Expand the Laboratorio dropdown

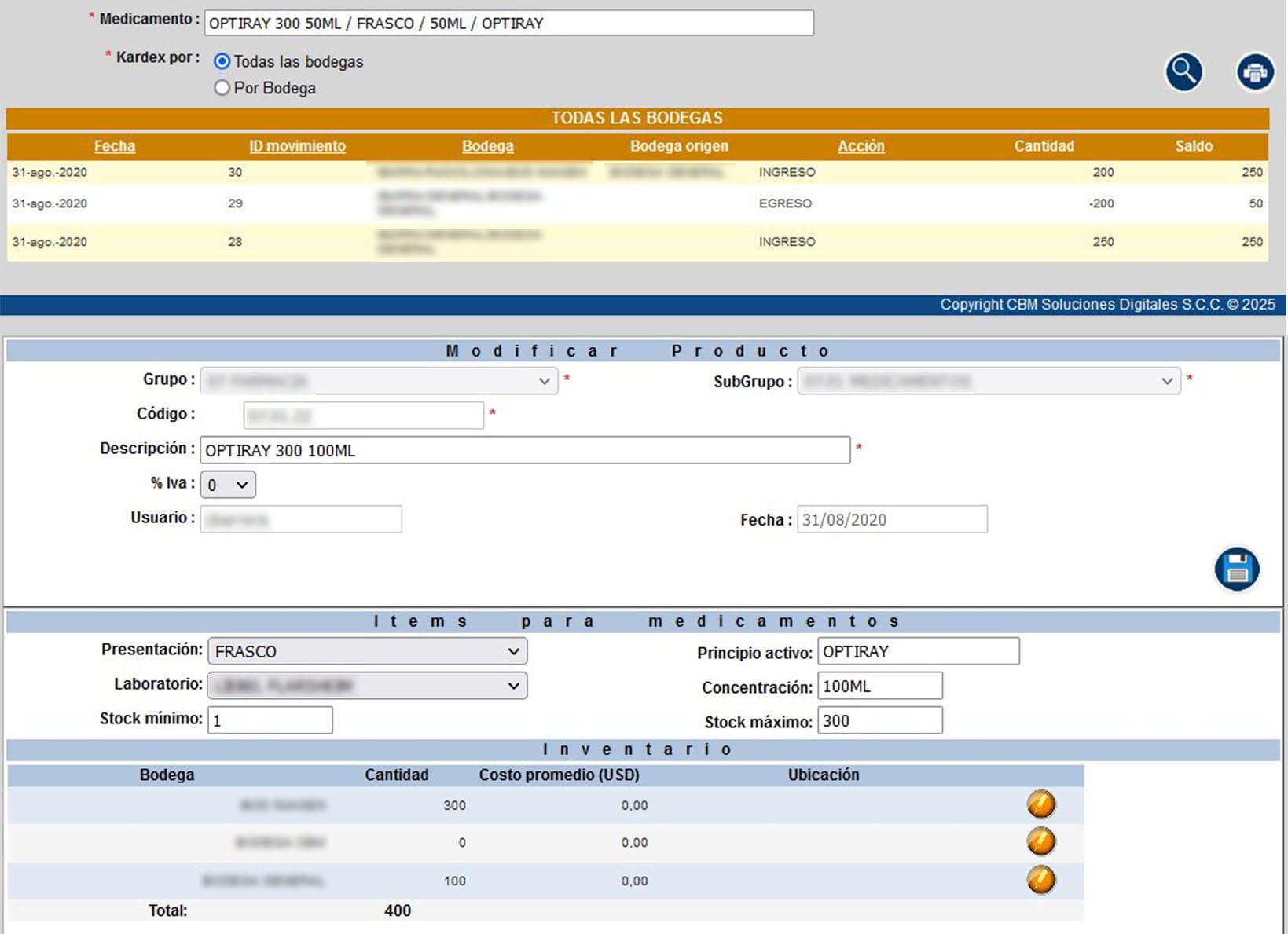tap(367, 686)
